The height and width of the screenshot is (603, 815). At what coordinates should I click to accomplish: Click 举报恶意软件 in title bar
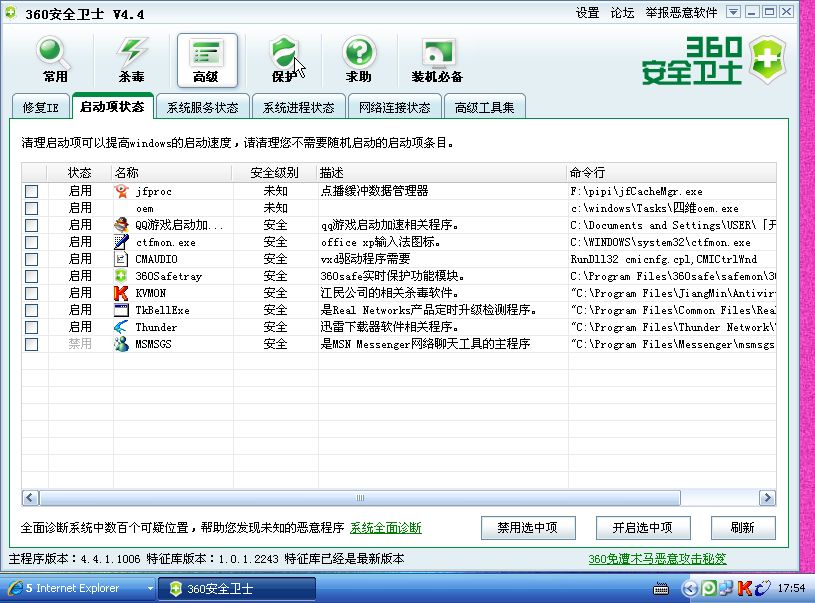681,12
